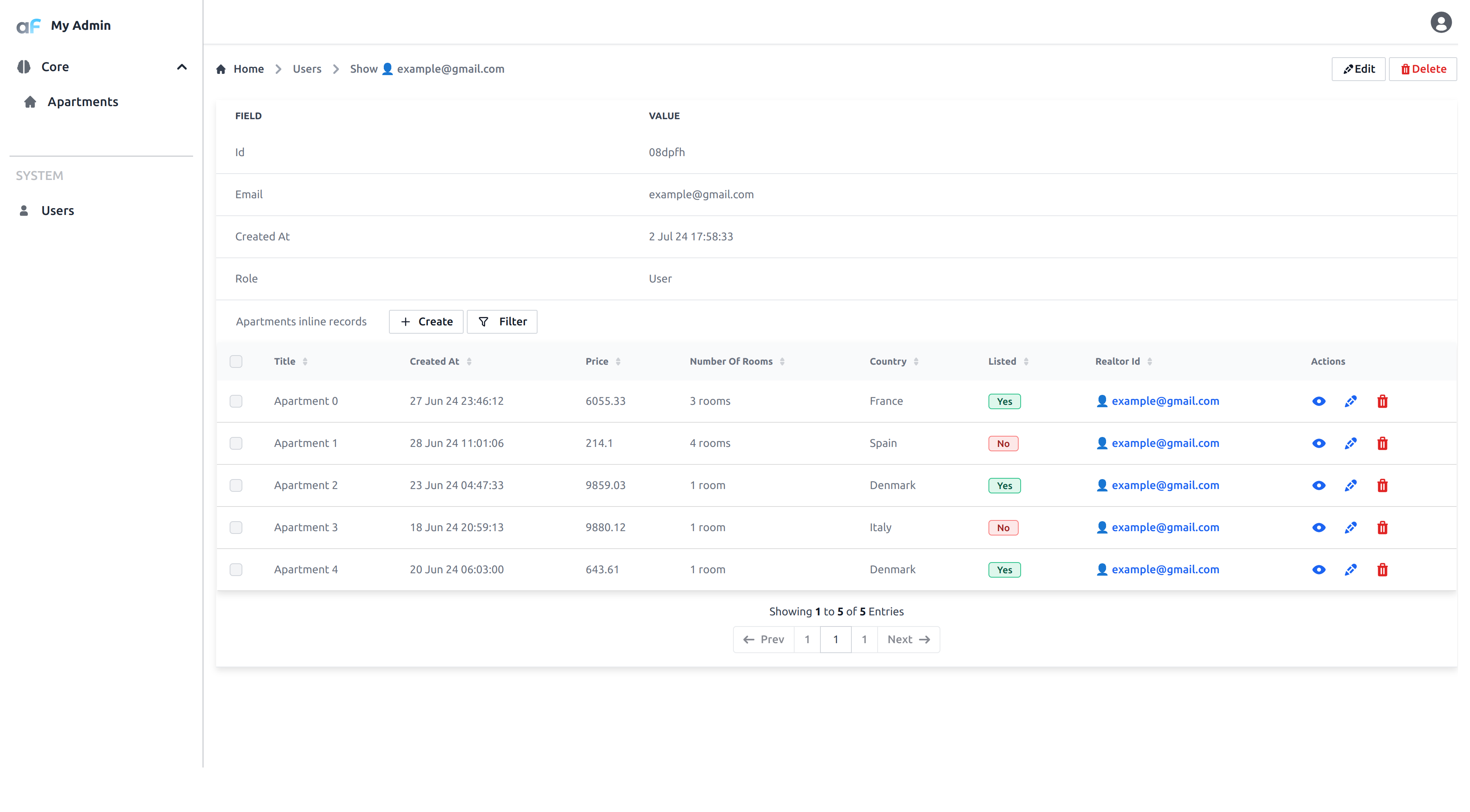This screenshot has height=812, width=1470.
Task: Click the country cell France
Action: (x=886, y=401)
